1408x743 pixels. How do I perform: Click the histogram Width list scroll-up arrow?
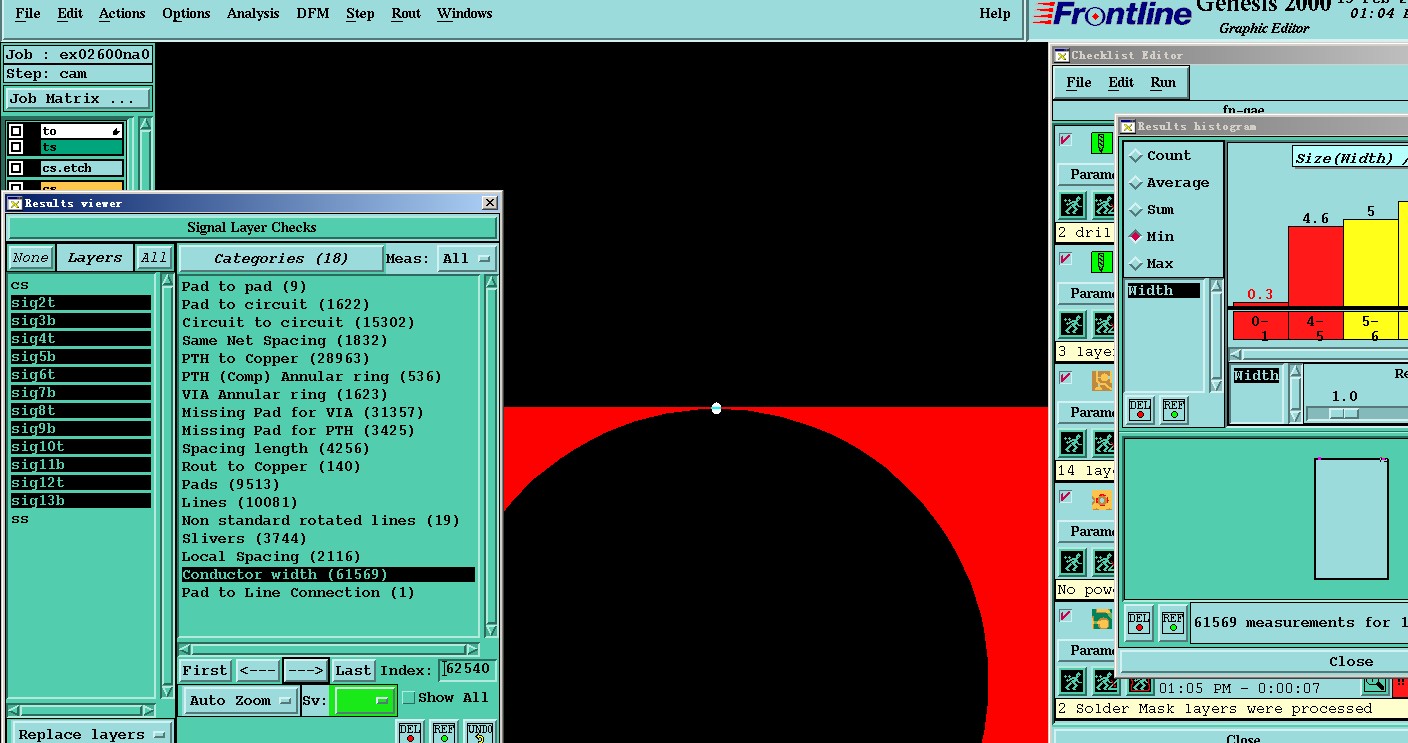pos(1216,288)
